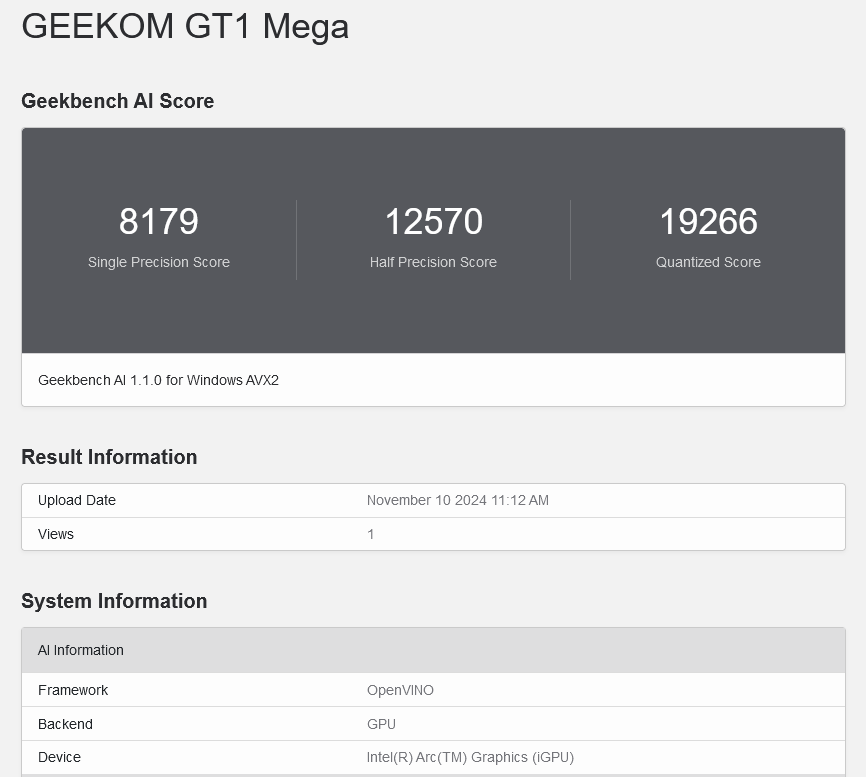Select the November 10 2024 upload date
This screenshot has height=777, width=866.
(x=458, y=500)
